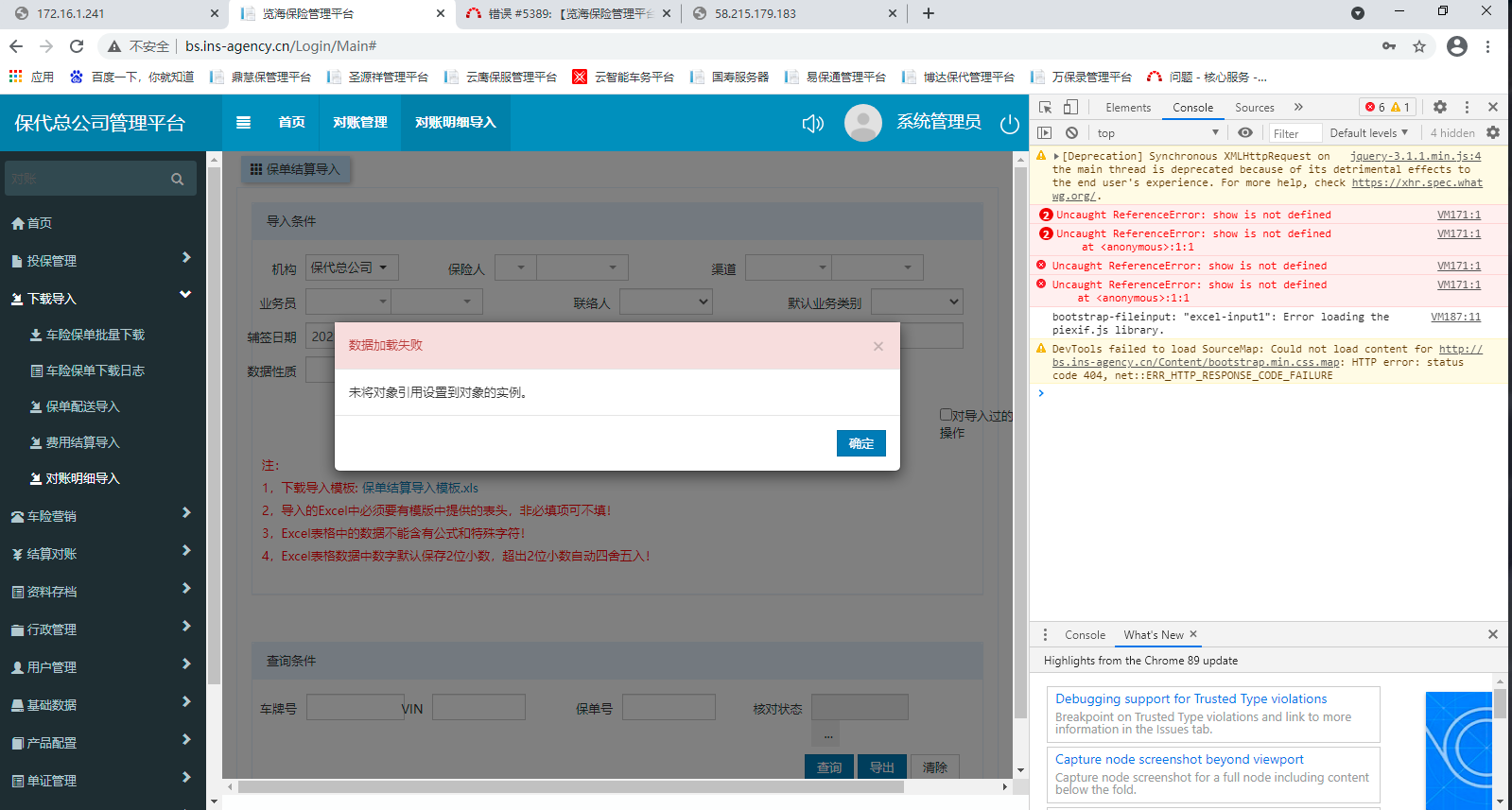Open the Chrome profile avatar
Viewport: 1512px width, 810px height.
pos(1457,46)
